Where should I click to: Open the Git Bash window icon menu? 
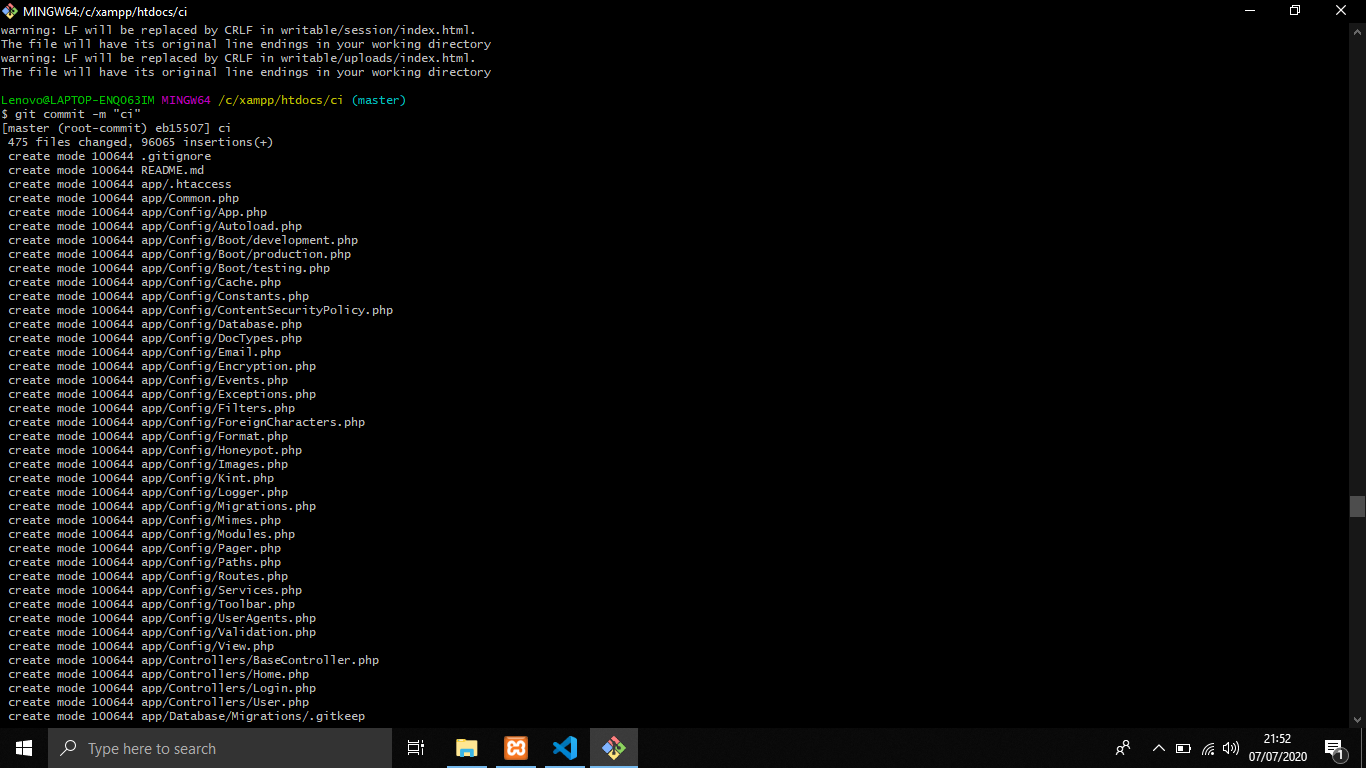[10, 11]
